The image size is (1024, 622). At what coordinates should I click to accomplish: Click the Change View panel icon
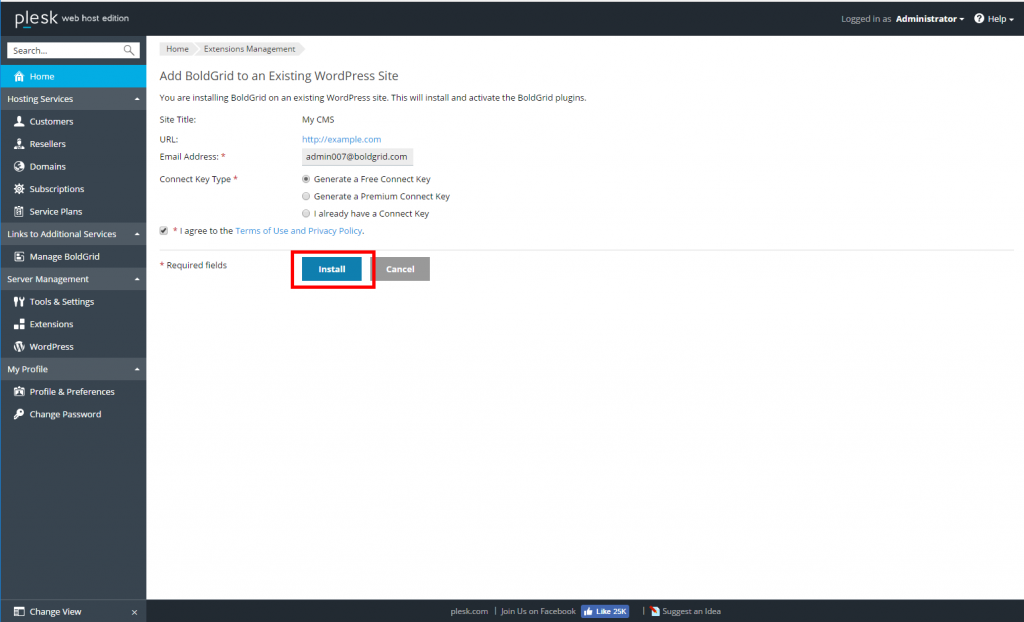coord(19,612)
